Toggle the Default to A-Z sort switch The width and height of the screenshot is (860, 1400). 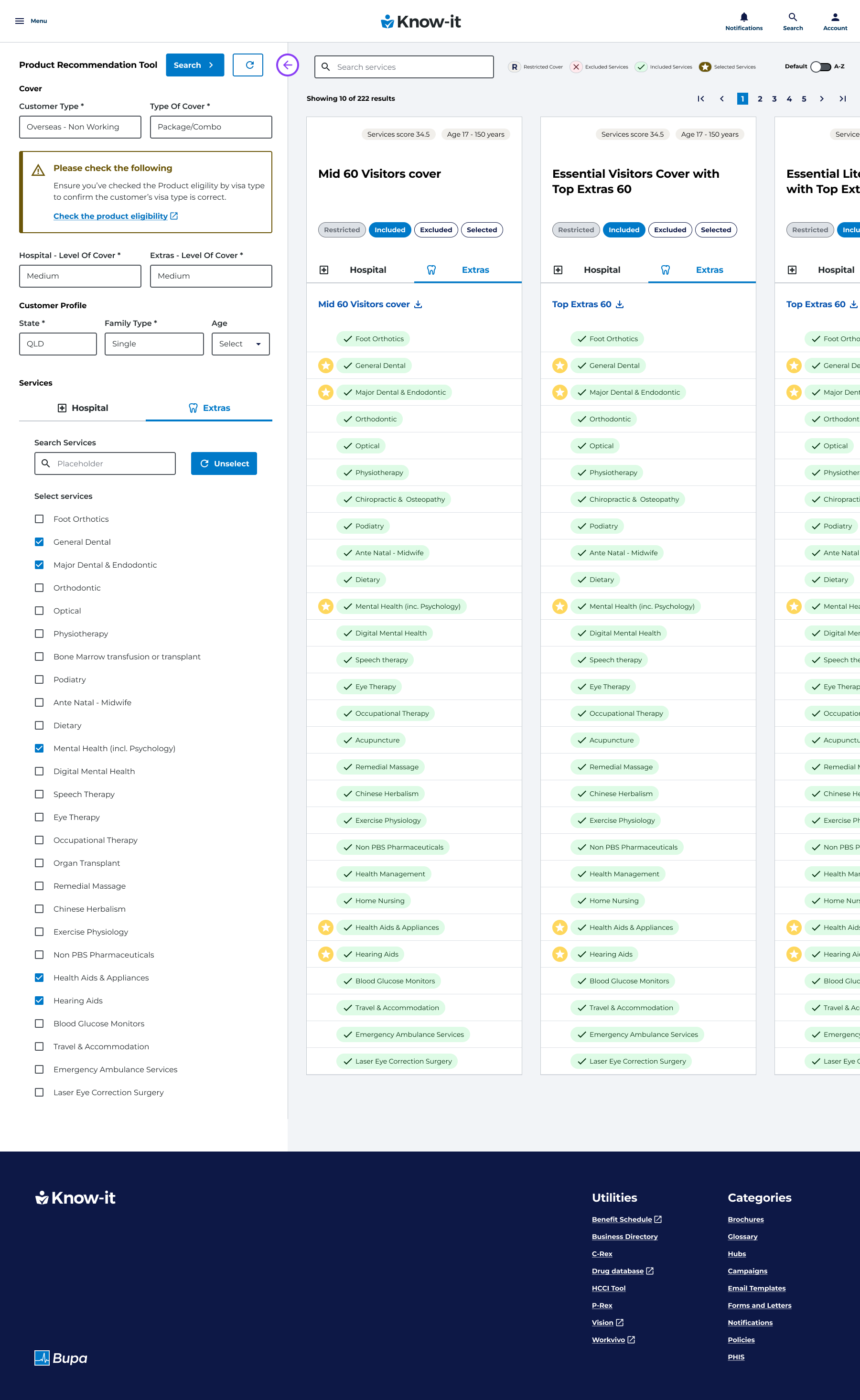(820, 66)
